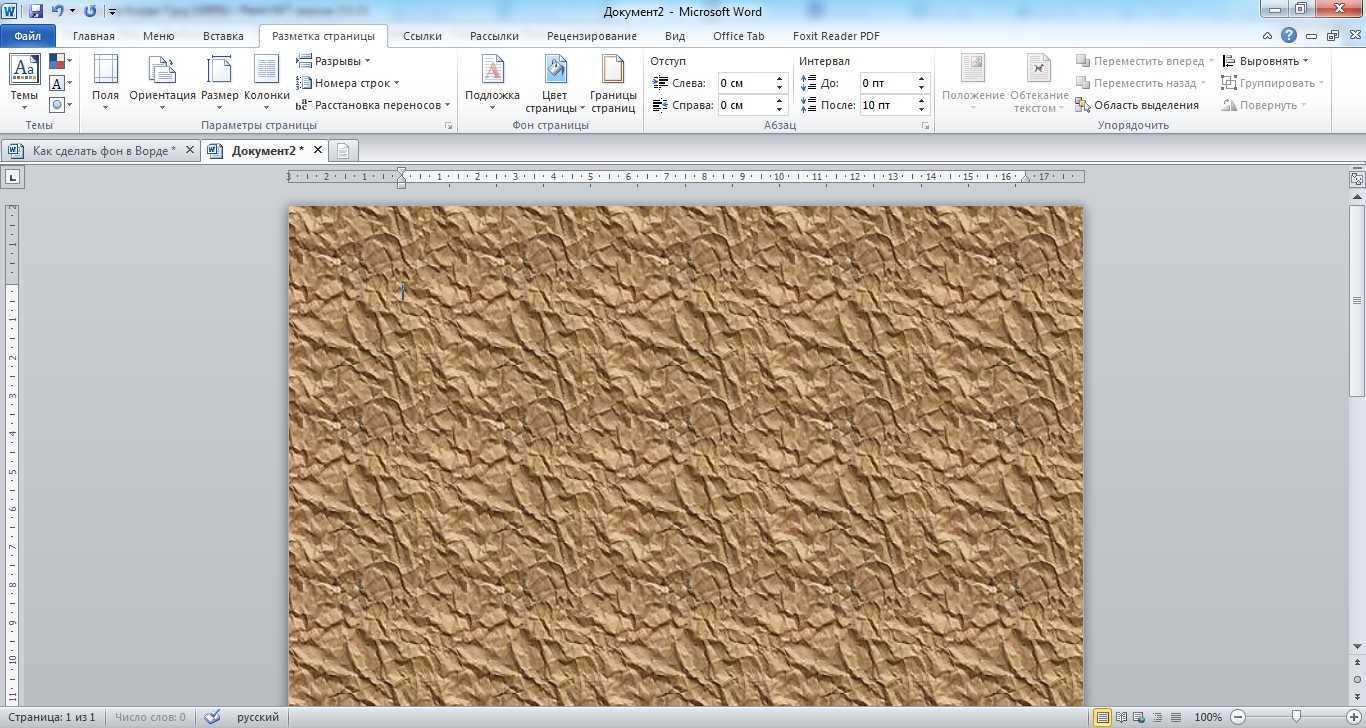Image resolution: width=1366 pixels, height=728 pixels.
Task: Open the Вид ribbon tab
Action: point(675,36)
